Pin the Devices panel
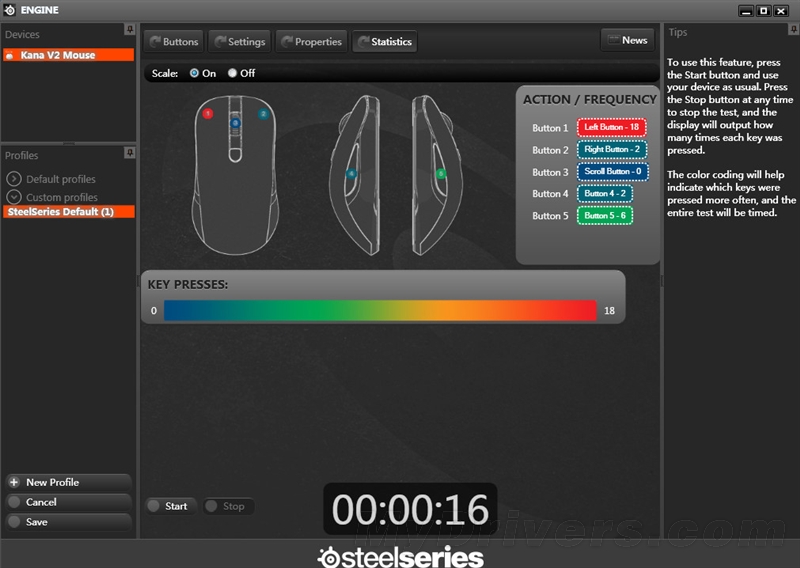Screen dimensions: 800x568 click(x=130, y=30)
